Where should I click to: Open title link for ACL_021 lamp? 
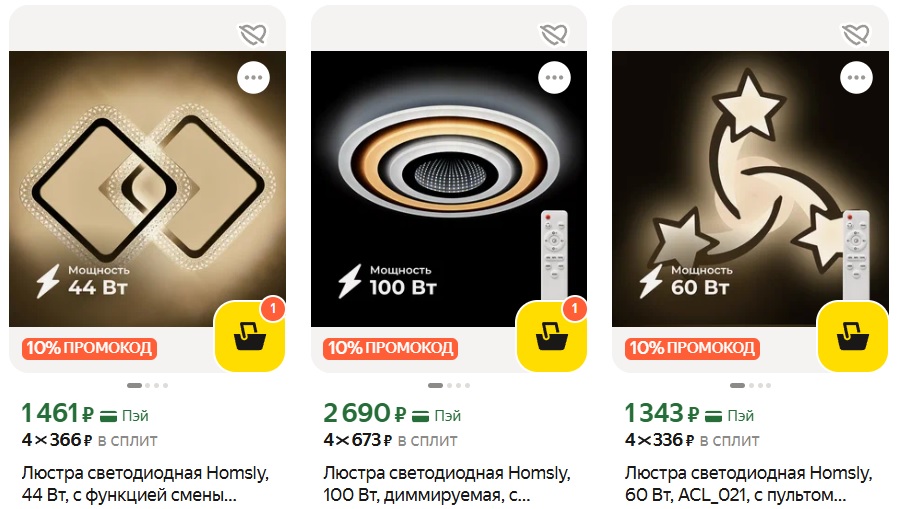coord(748,484)
